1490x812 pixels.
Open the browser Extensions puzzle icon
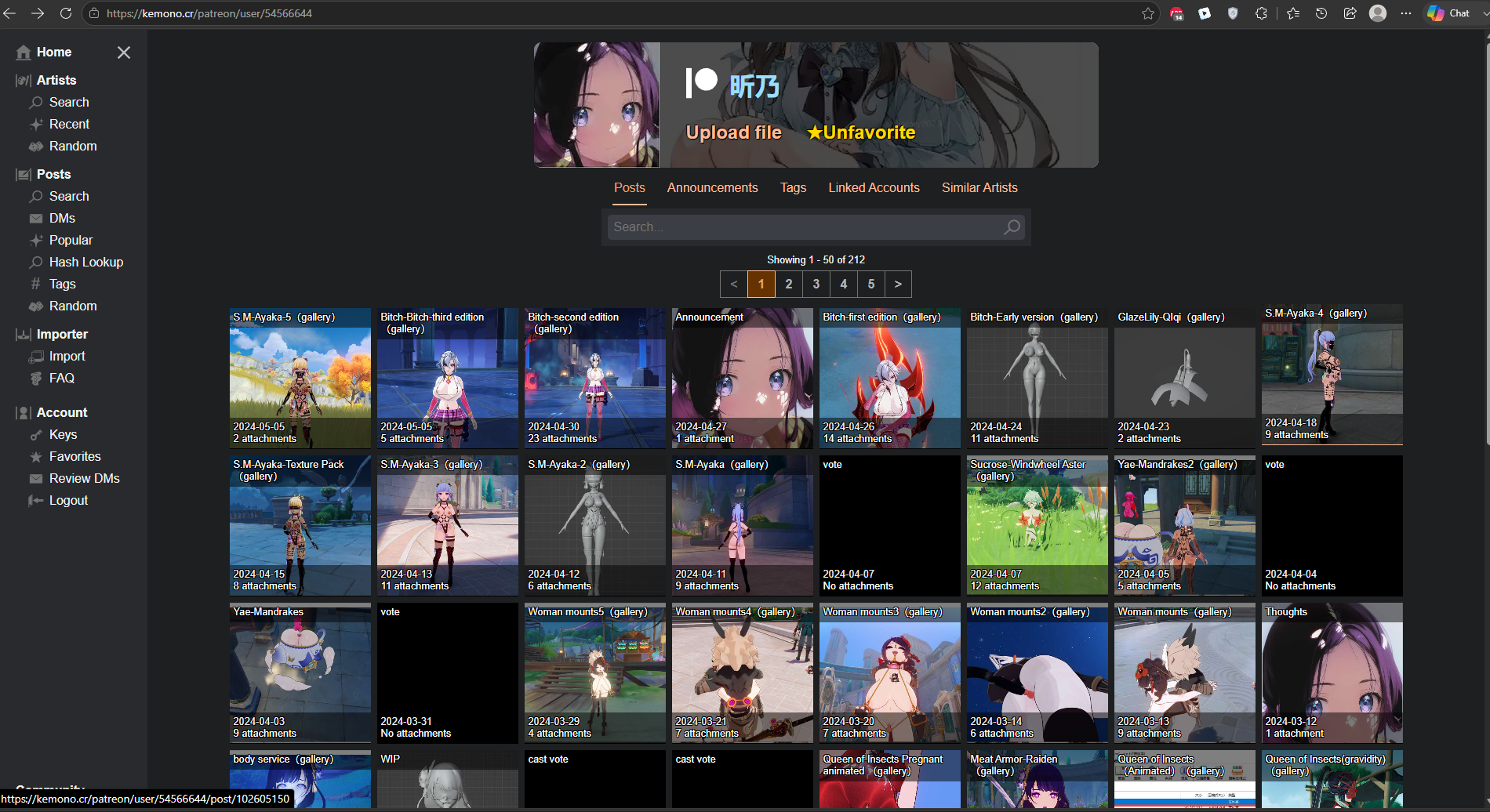point(1261,13)
